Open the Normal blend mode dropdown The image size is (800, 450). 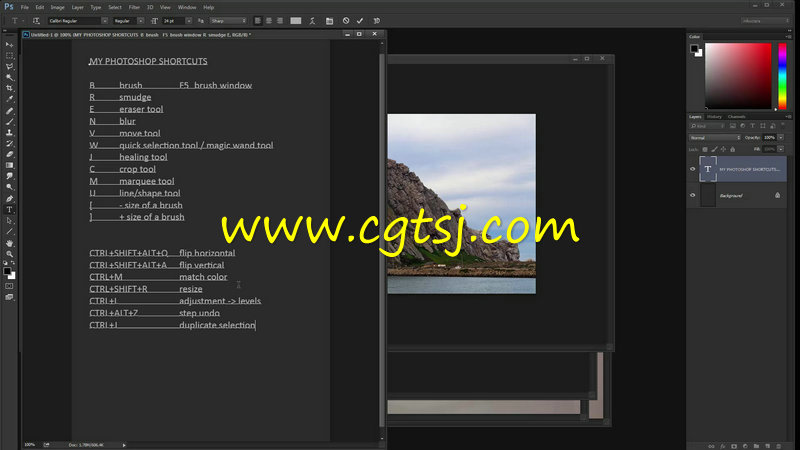[x=714, y=138]
